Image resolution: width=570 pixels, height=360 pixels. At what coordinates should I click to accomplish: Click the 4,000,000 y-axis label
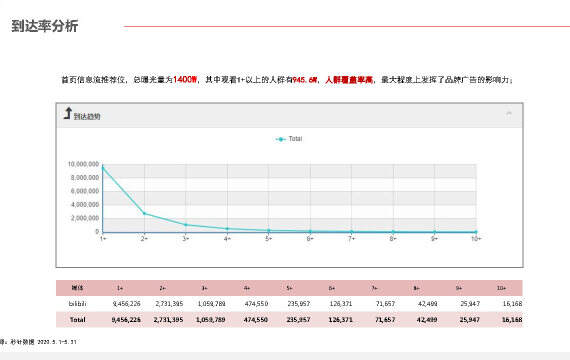85,205
